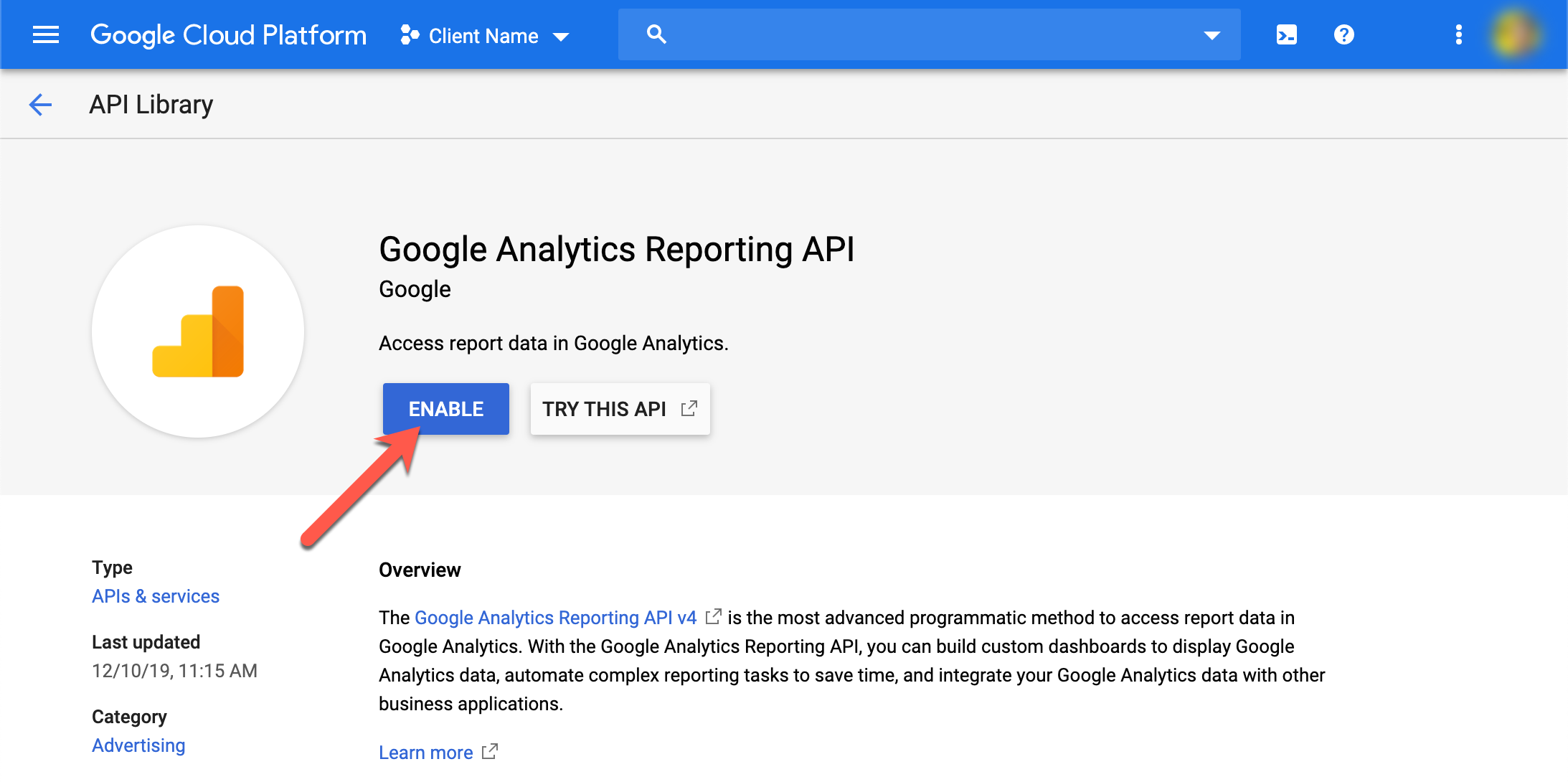The width and height of the screenshot is (1568, 782).
Task: Click the external icon next to Learn more
Action: click(x=489, y=752)
